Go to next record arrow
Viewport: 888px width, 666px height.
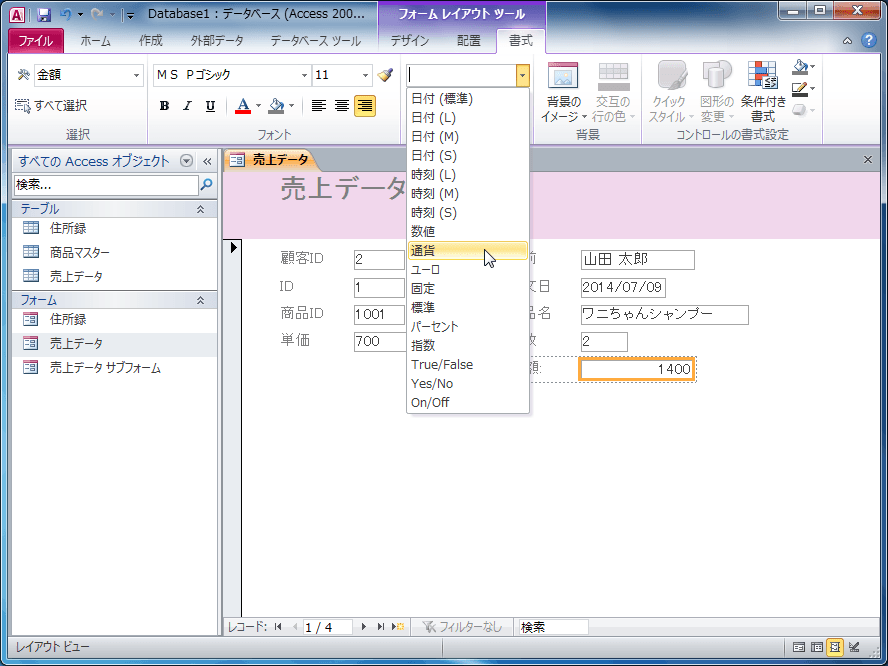coord(364,627)
